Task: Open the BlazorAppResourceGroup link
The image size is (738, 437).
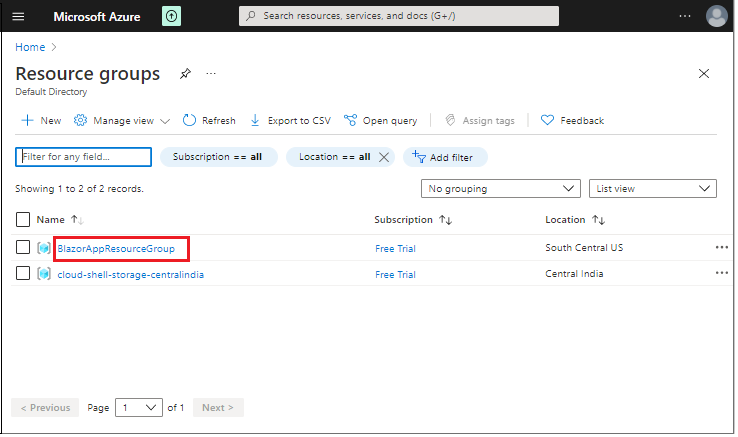Action: tap(116, 249)
